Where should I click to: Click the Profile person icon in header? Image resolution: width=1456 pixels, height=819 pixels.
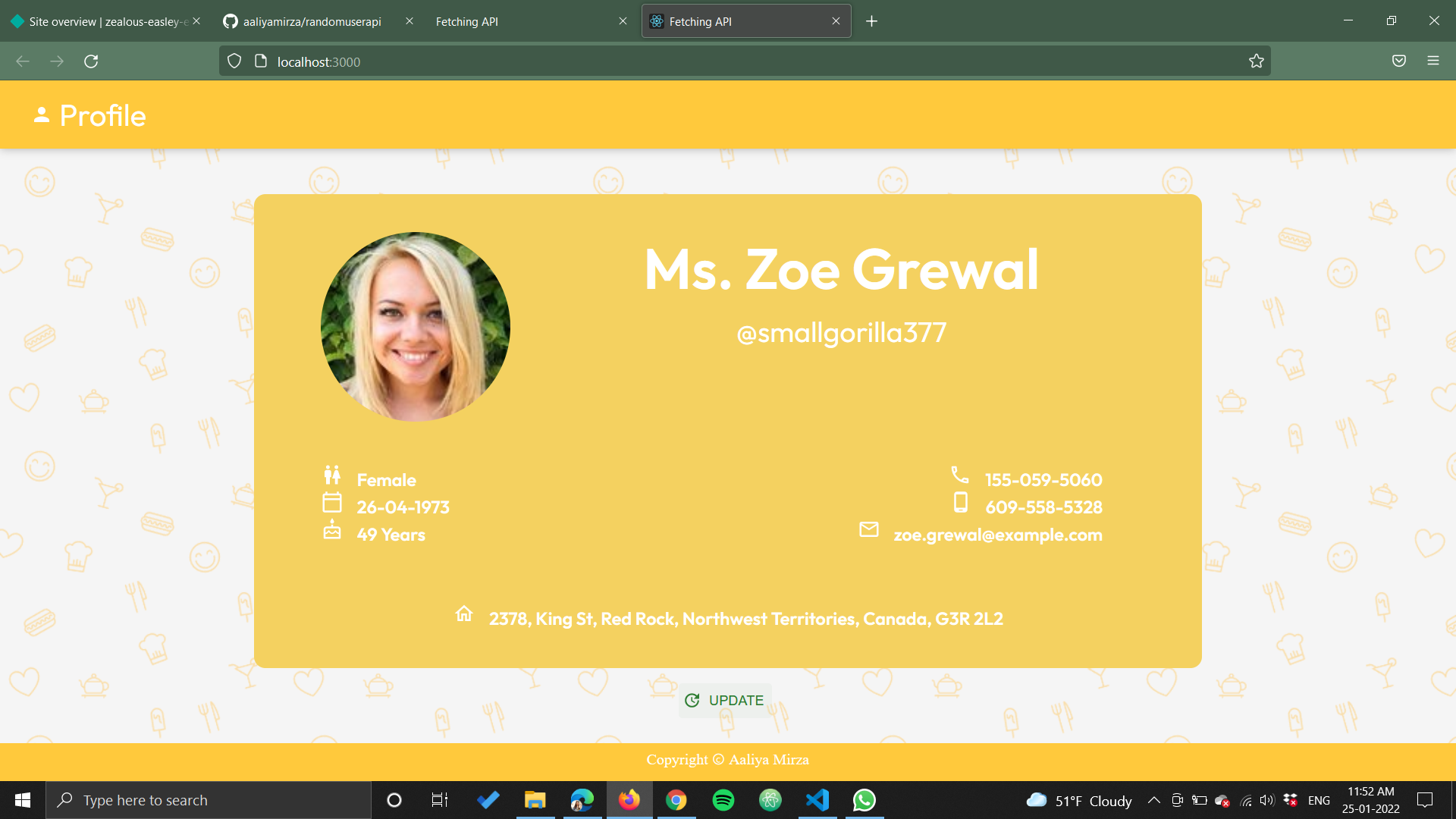click(42, 115)
